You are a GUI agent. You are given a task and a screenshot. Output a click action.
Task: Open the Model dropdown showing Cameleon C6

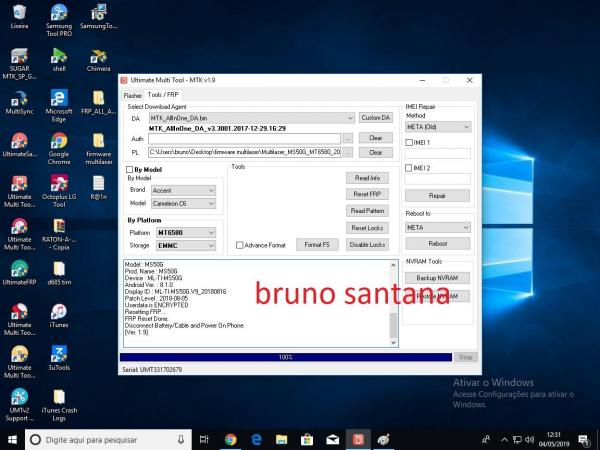(183, 204)
